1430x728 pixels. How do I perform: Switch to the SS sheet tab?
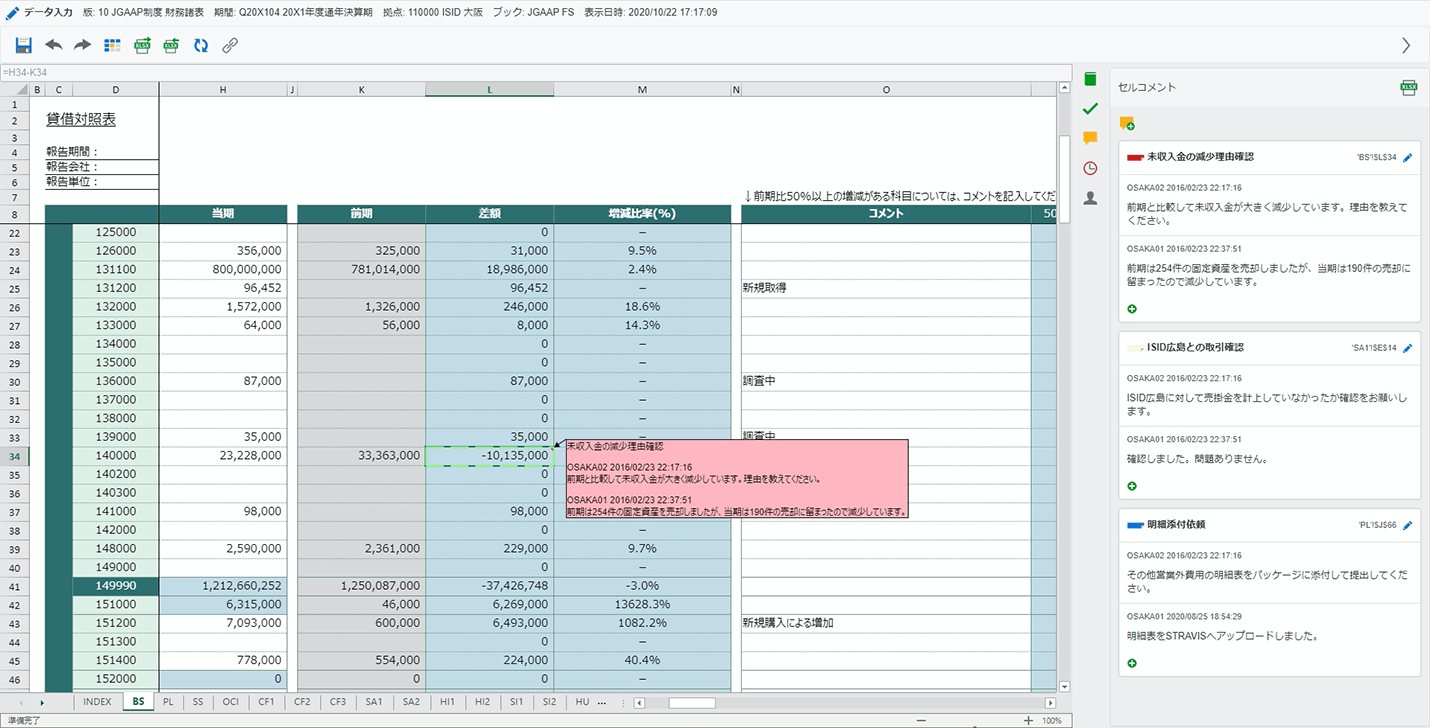(x=198, y=702)
